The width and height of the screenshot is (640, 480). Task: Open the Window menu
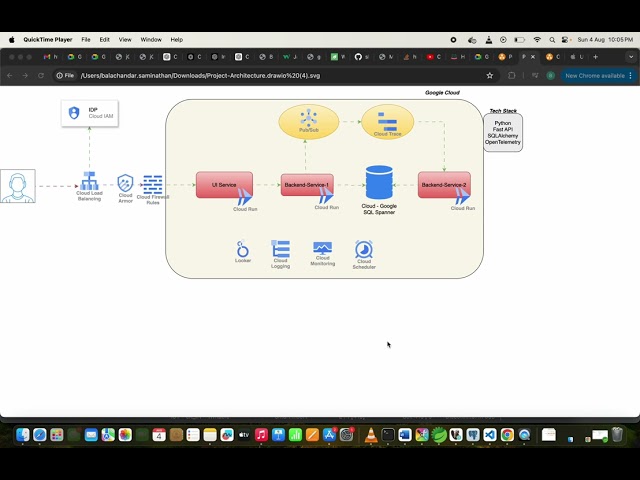click(x=151, y=40)
